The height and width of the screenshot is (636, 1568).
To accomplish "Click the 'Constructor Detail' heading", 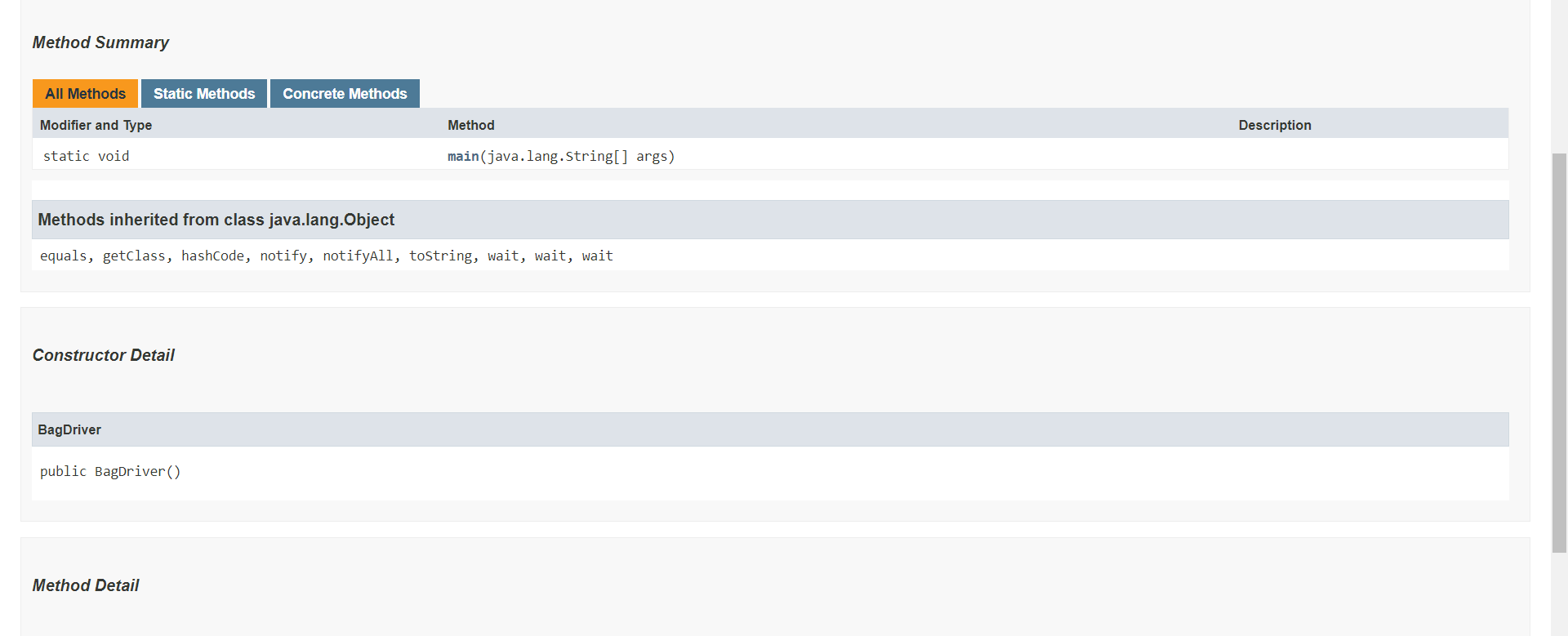I will tap(103, 355).
